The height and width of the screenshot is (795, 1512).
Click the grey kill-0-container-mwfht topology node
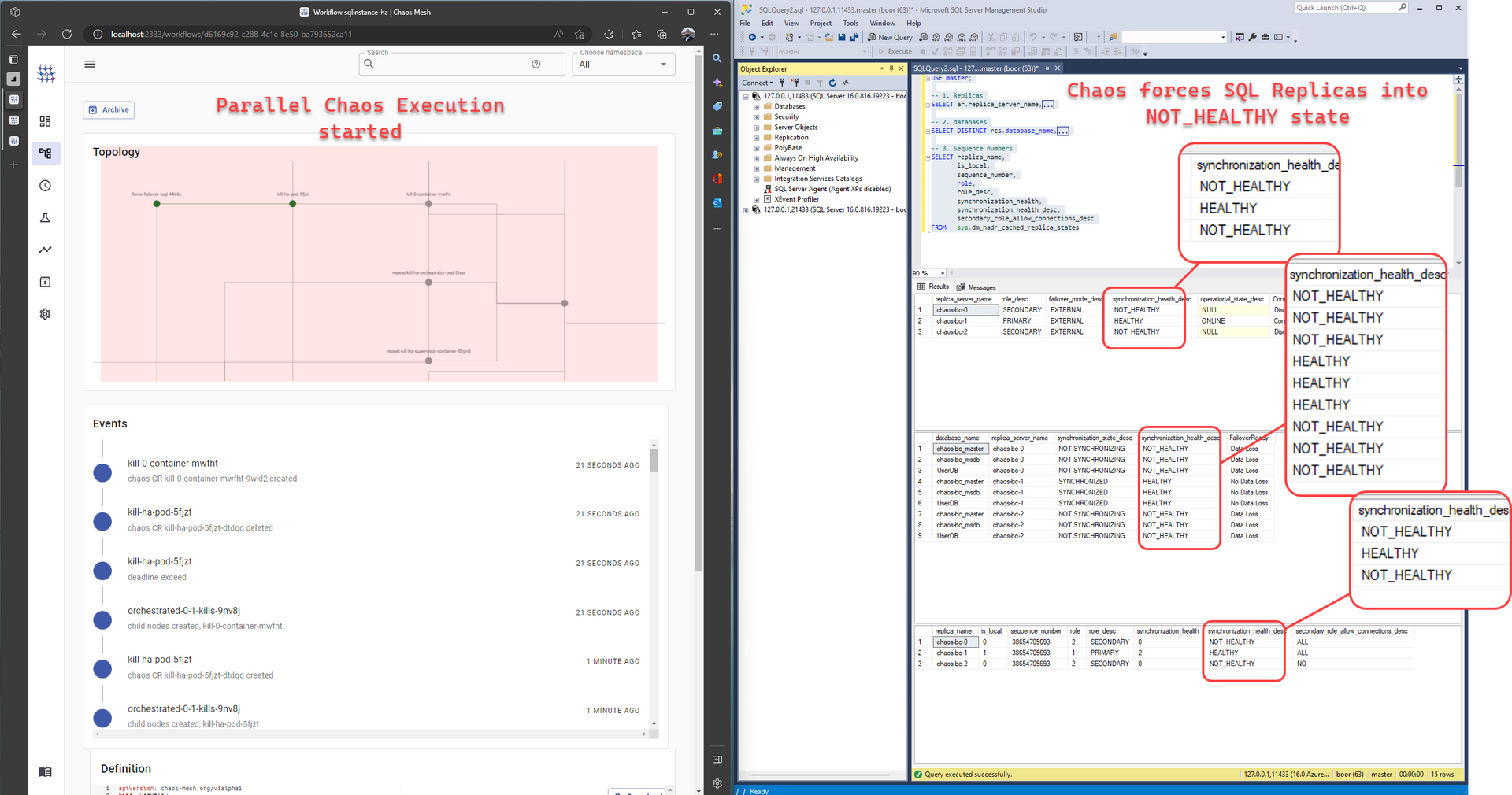click(x=428, y=204)
